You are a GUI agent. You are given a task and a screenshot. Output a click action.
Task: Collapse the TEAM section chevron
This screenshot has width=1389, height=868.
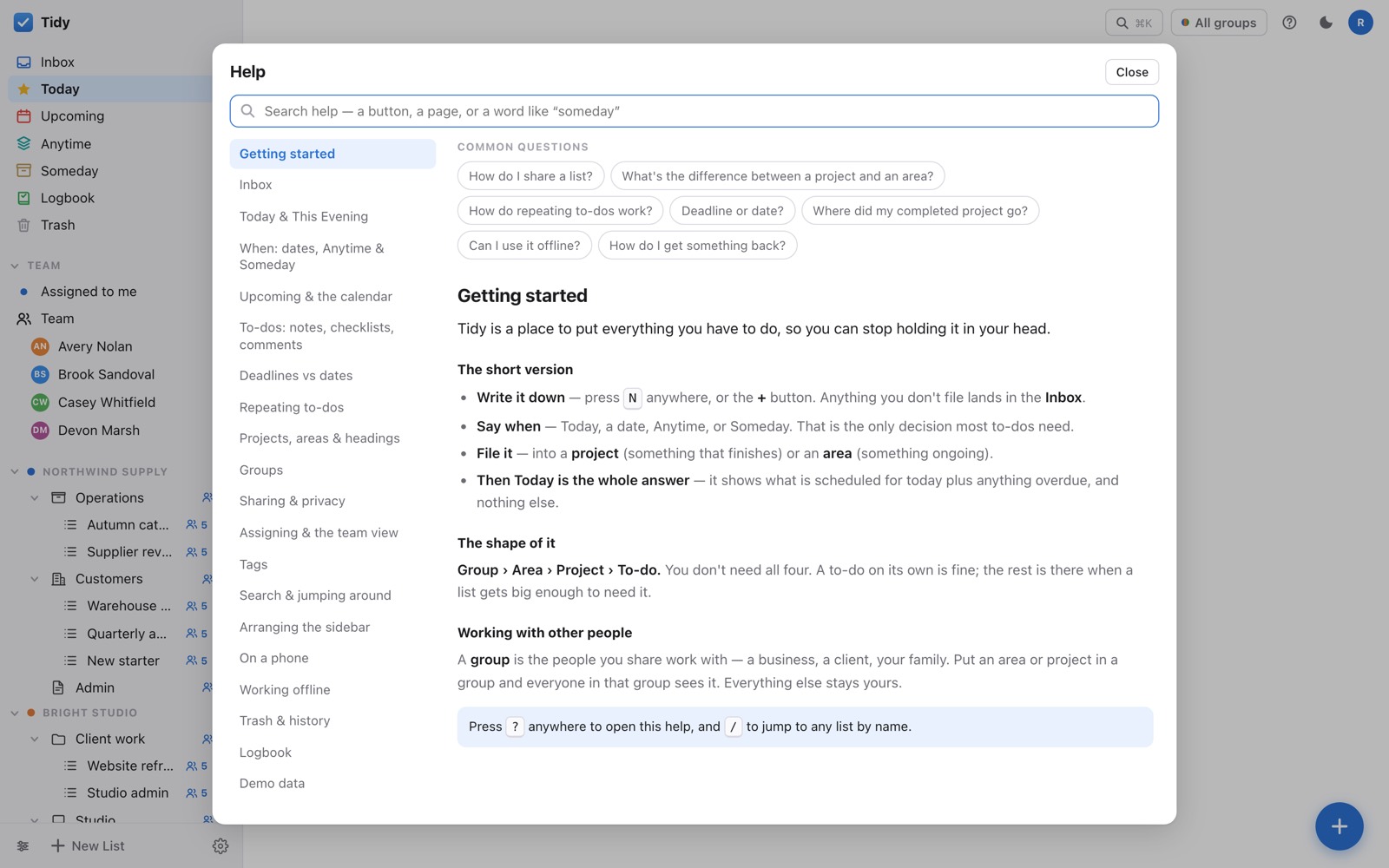pos(15,266)
